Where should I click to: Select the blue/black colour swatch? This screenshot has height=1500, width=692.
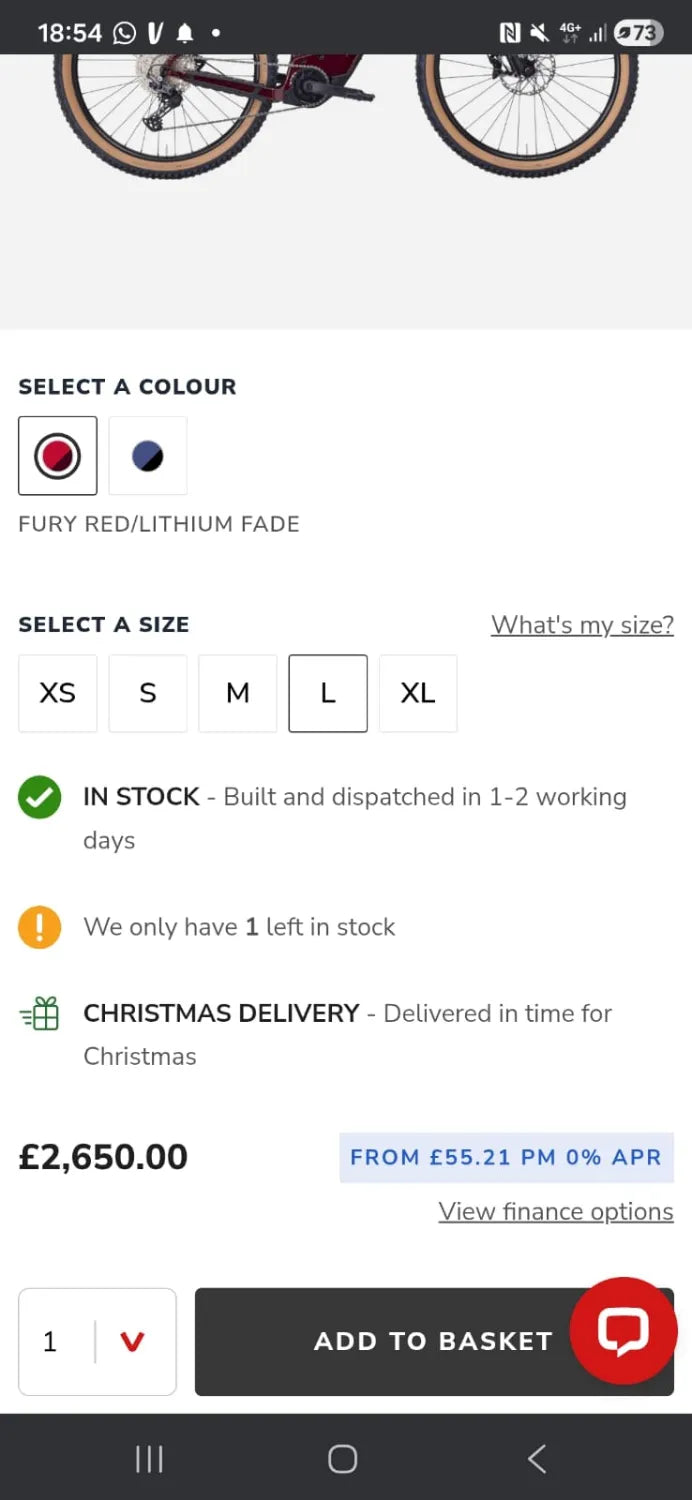[x=148, y=456]
